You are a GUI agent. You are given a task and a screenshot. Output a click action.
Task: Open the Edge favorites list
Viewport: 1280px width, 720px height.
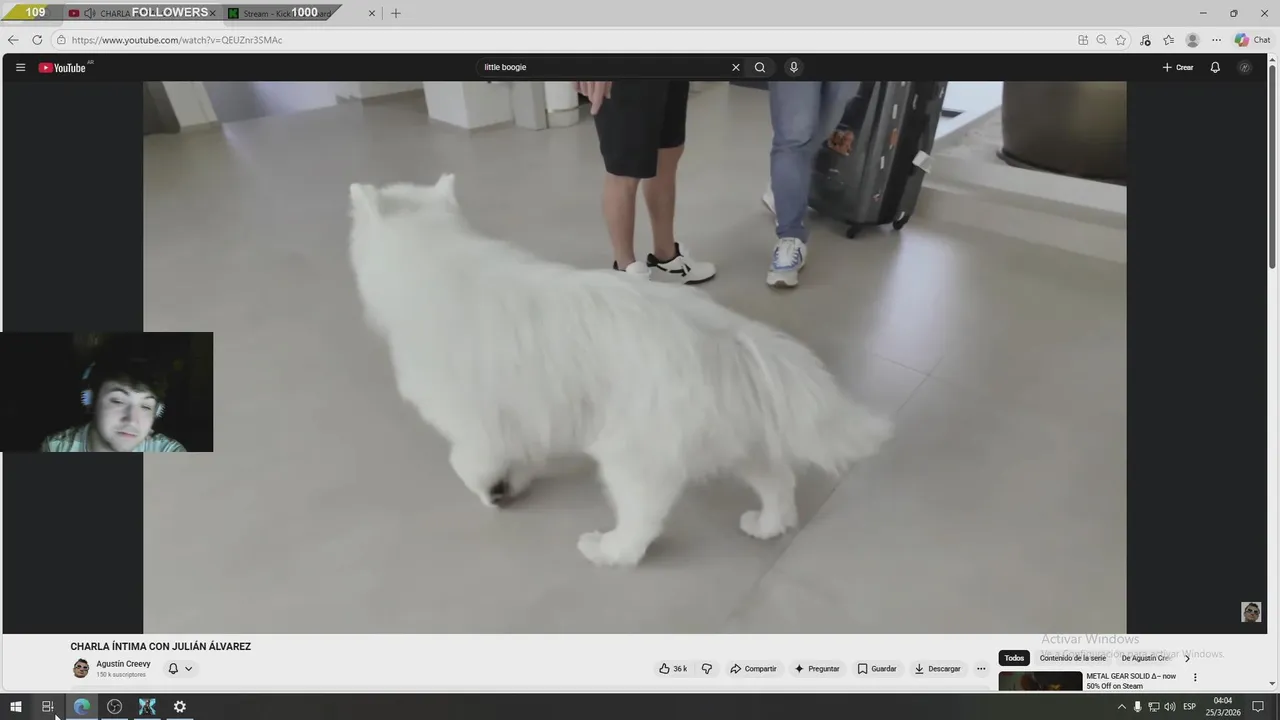coord(1168,40)
